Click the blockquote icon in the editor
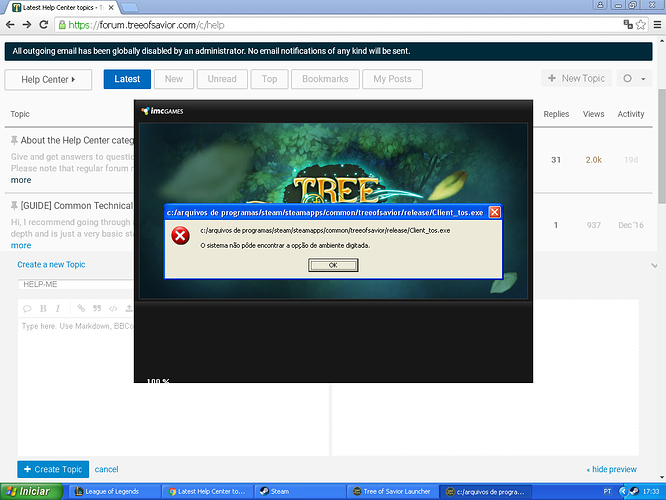The image size is (666, 500). point(96,308)
